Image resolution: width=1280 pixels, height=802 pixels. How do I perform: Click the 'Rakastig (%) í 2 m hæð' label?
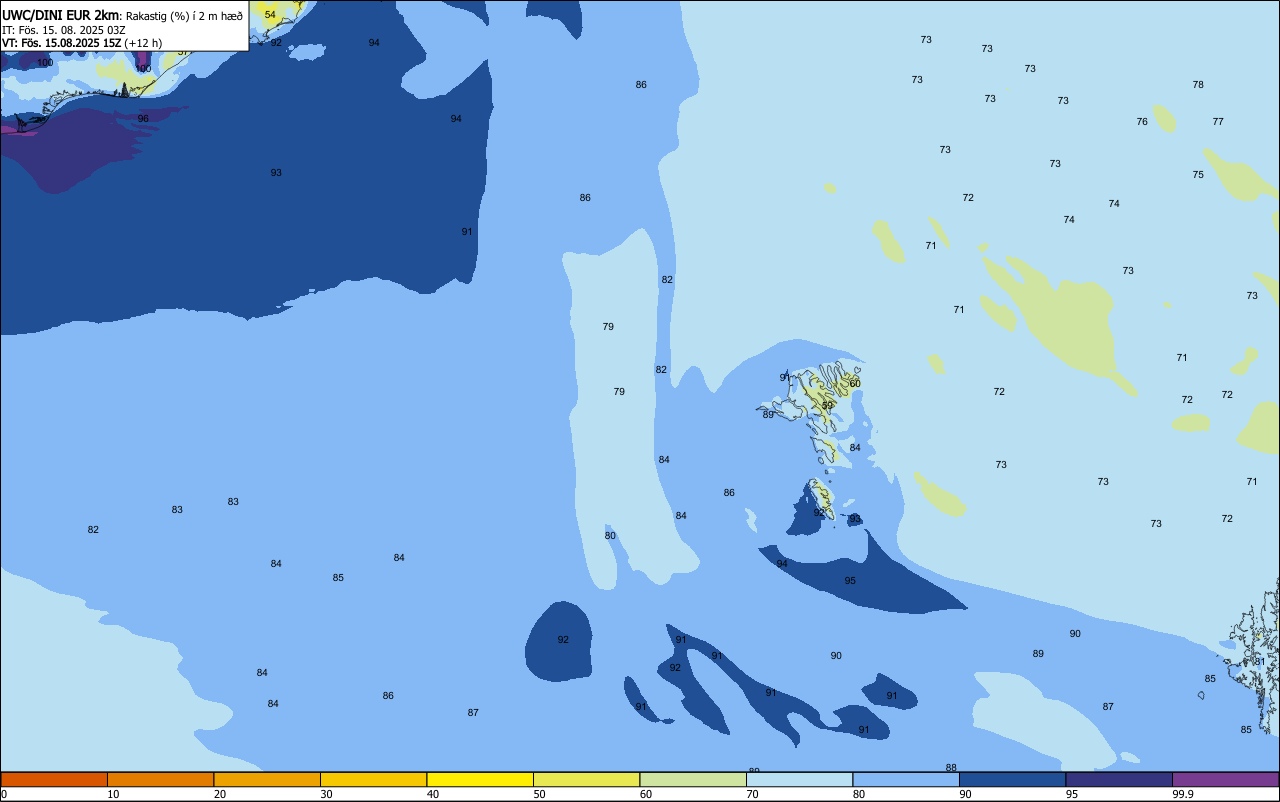click(x=184, y=16)
